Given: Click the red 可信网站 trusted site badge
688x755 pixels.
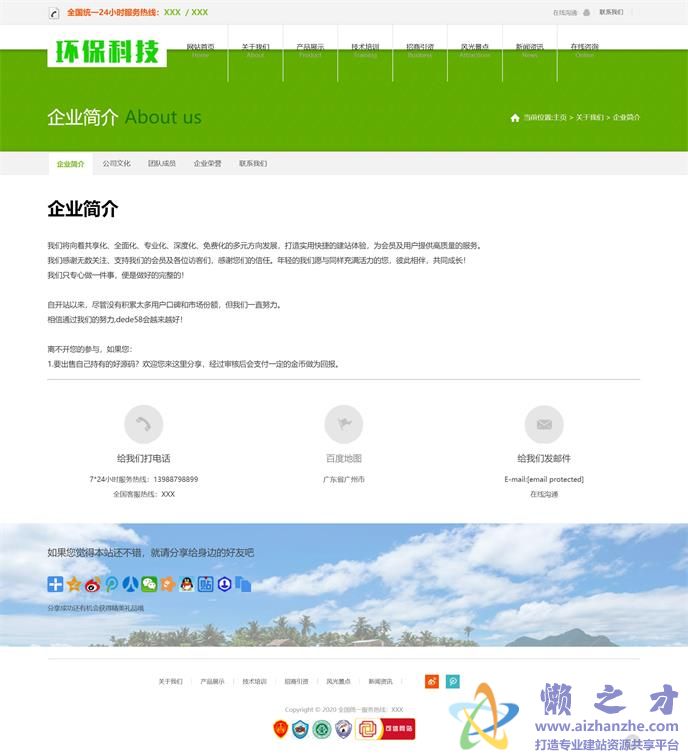Looking at the screenshot, I should [x=385, y=729].
